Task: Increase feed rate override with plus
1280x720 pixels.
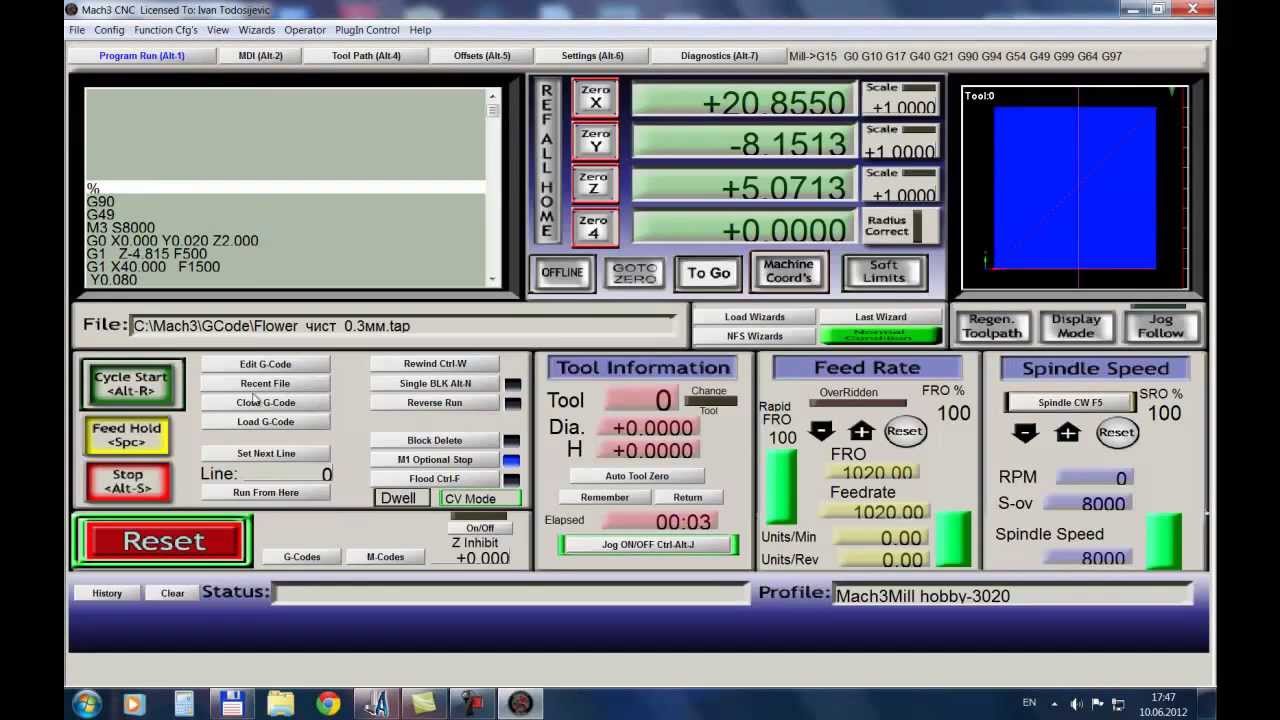Action: pyautogui.click(x=861, y=432)
